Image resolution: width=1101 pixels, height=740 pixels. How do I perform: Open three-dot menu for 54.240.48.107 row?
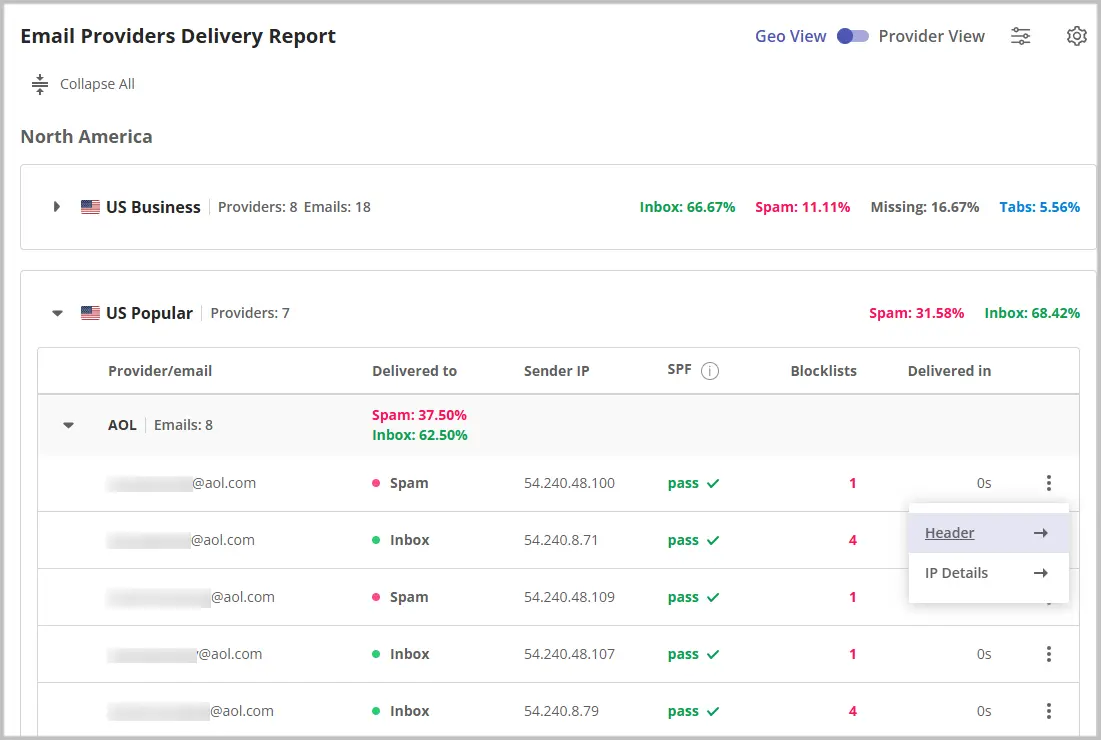click(x=1048, y=654)
